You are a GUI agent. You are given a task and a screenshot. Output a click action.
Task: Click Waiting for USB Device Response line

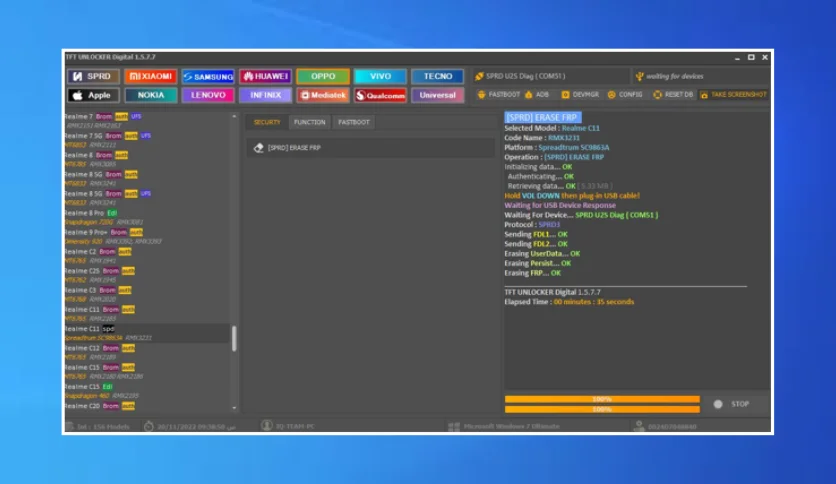560,205
